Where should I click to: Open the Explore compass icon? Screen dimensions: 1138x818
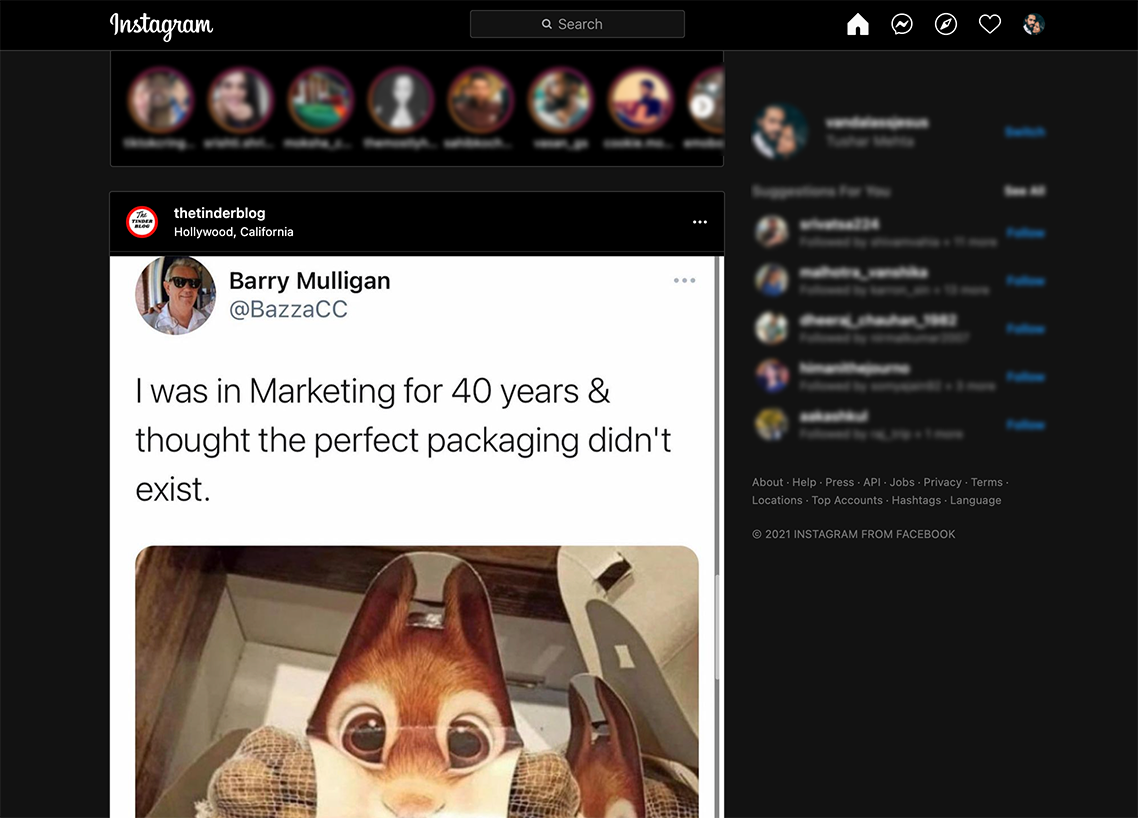tap(946, 24)
